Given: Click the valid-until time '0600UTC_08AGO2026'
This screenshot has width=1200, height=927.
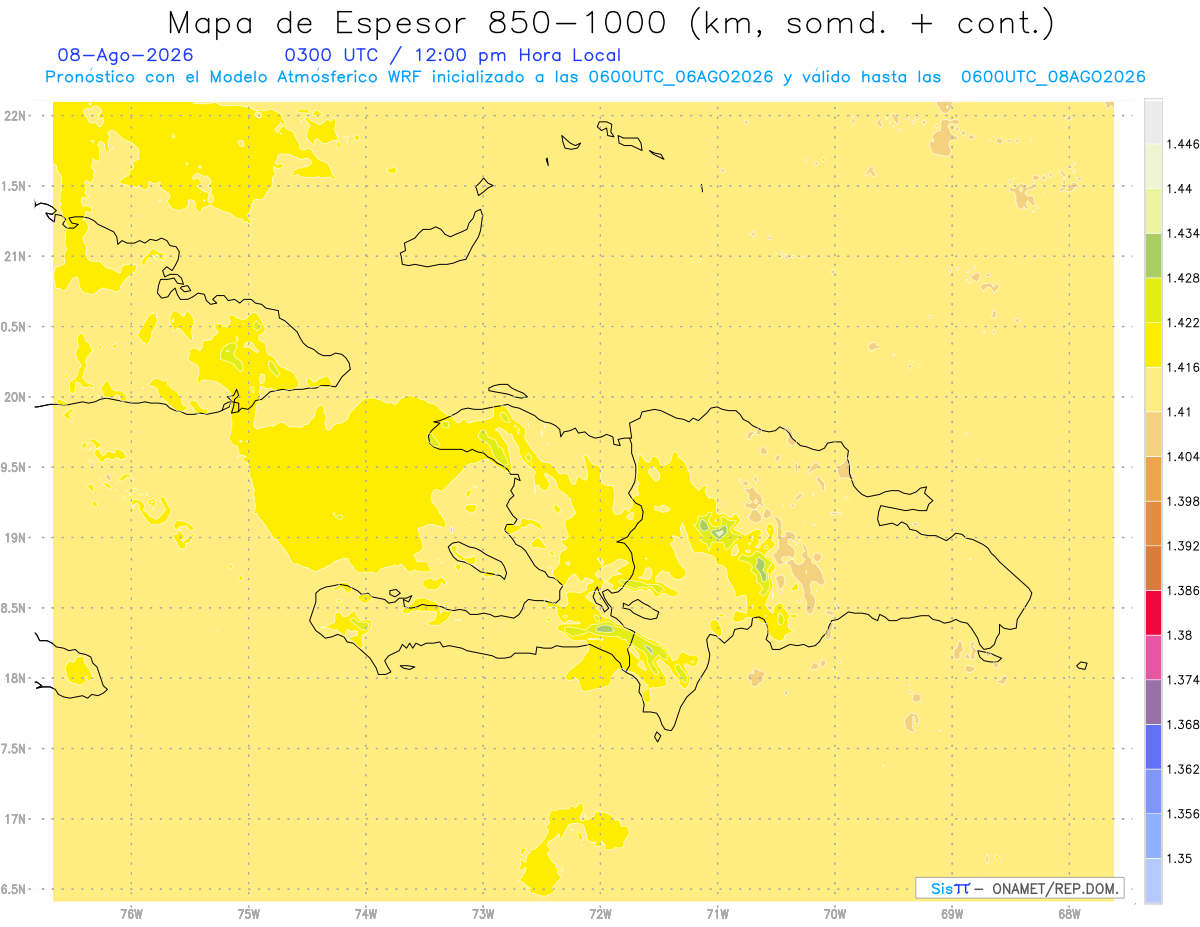Looking at the screenshot, I should pyautogui.click(x=1053, y=77).
